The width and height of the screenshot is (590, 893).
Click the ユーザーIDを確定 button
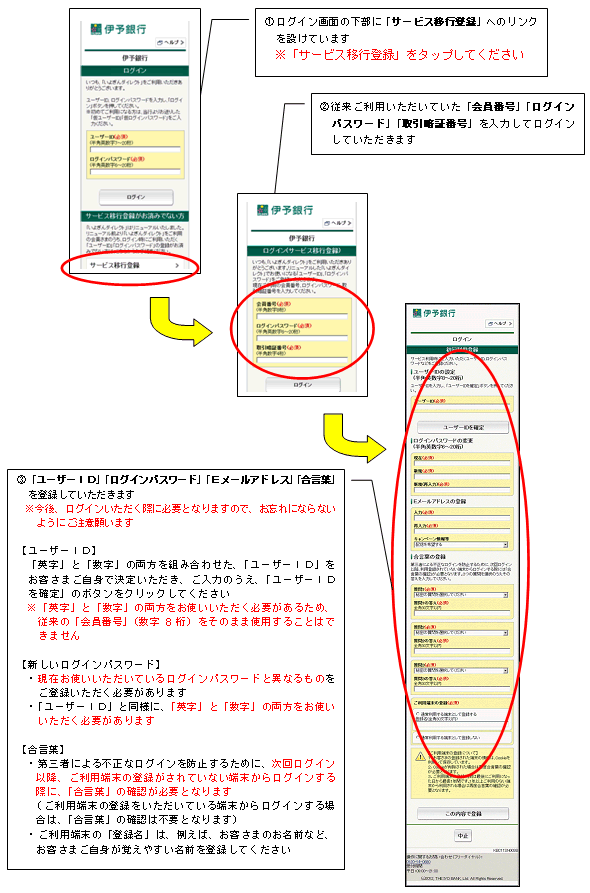point(462,427)
